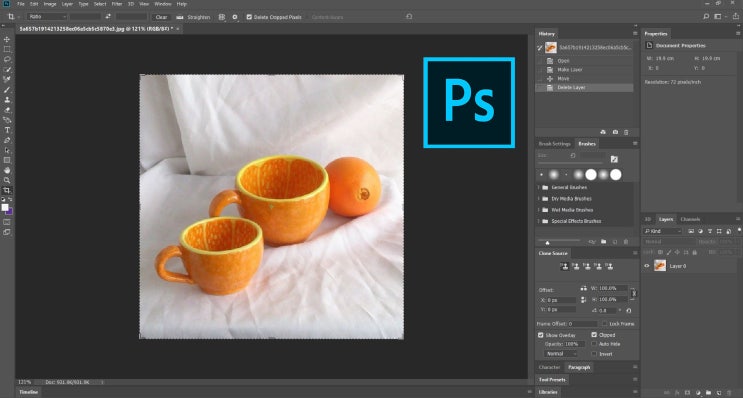Image resolution: width=743 pixels, height=398 pixels.
Task: Expand the Dry Media Brushes folder
Action: click(x=539, y=199)
